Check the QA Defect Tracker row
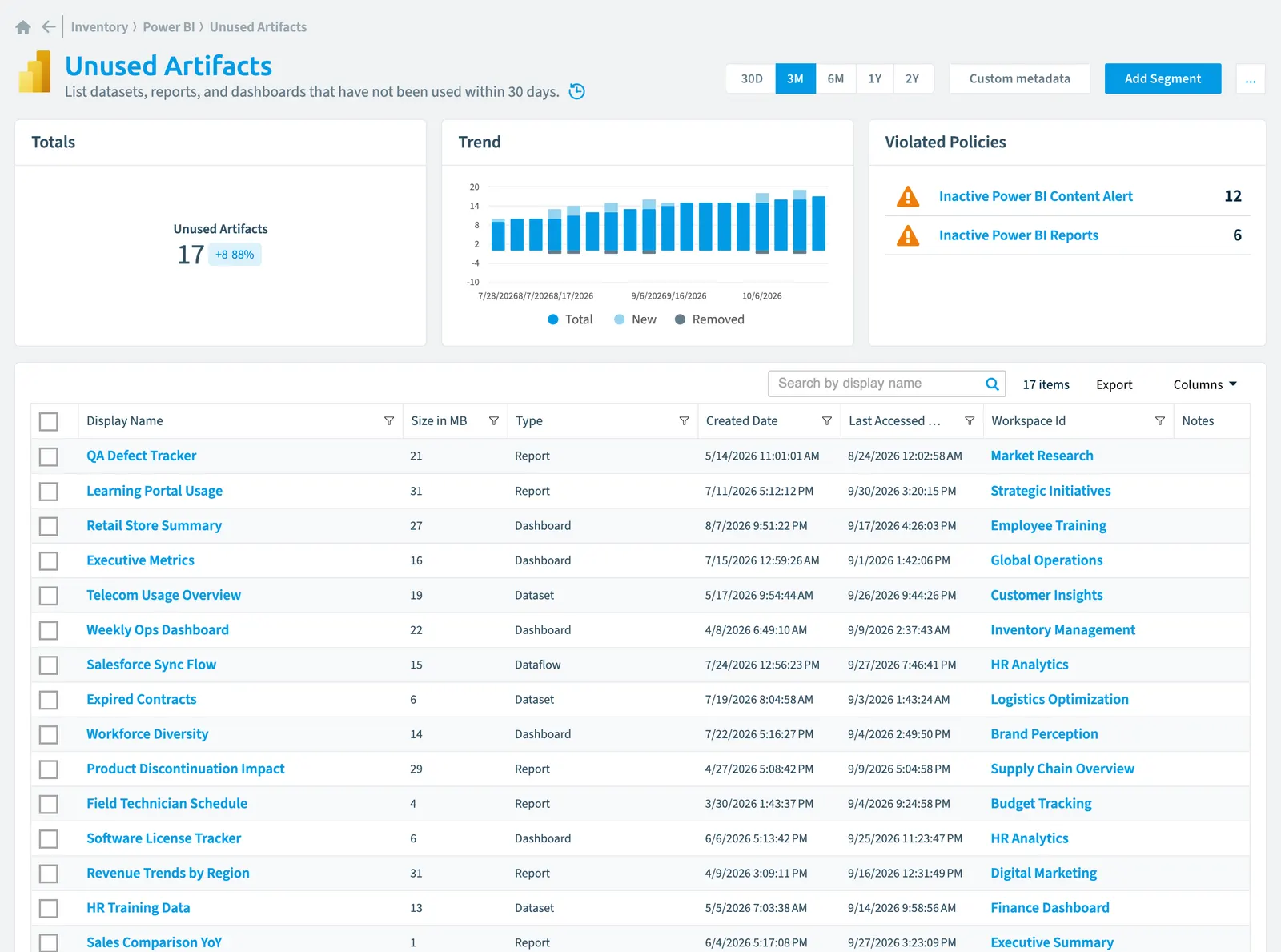Image resolution: width=1281 pixels, height=952 pixels. click(49, 456)
